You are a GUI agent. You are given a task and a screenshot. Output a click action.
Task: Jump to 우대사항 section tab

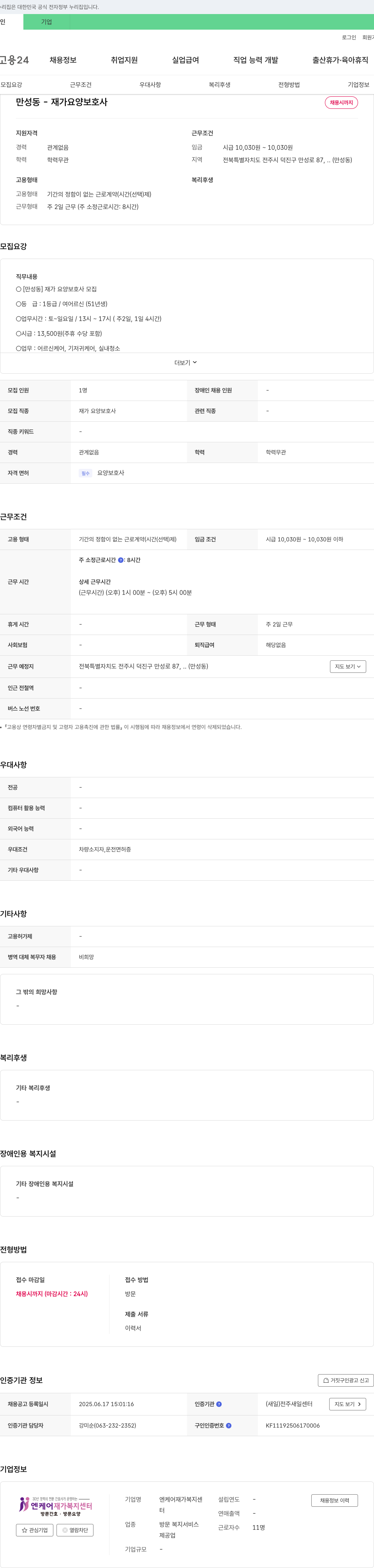coord(150,85)
